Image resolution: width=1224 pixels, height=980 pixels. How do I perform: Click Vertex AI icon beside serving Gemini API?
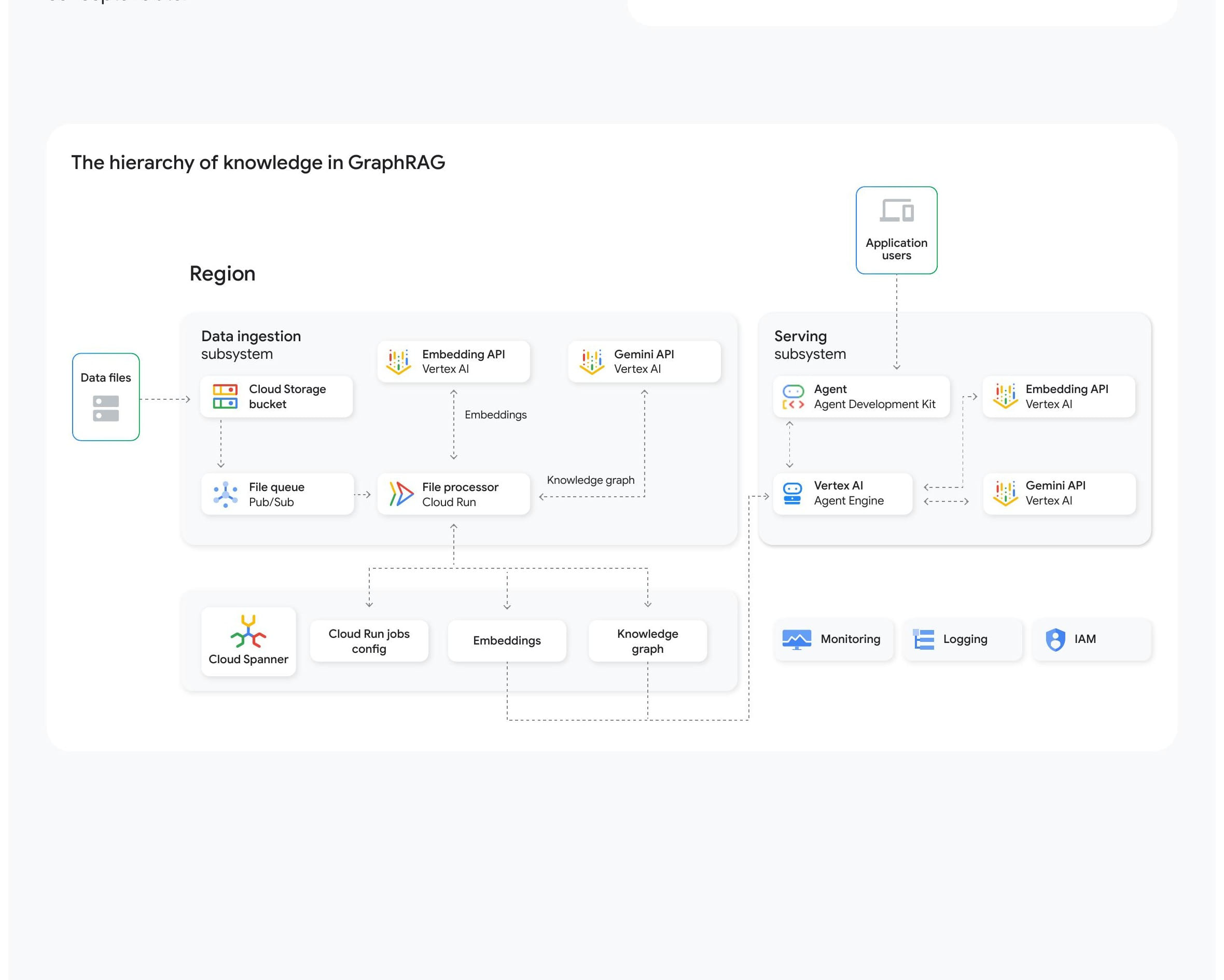click(x=1006, y=493)
